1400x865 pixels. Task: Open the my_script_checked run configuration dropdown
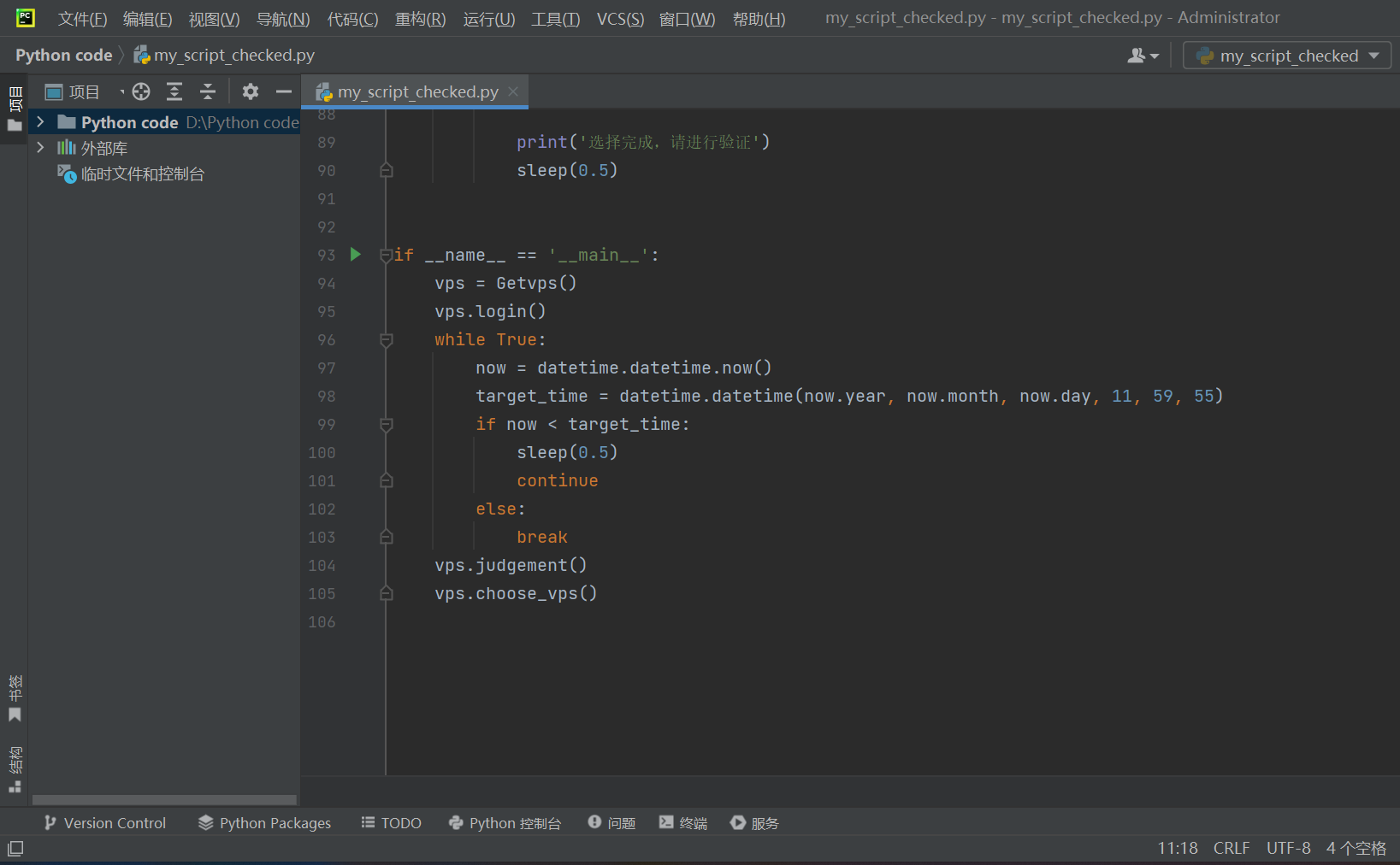[x=1287, y=56]
